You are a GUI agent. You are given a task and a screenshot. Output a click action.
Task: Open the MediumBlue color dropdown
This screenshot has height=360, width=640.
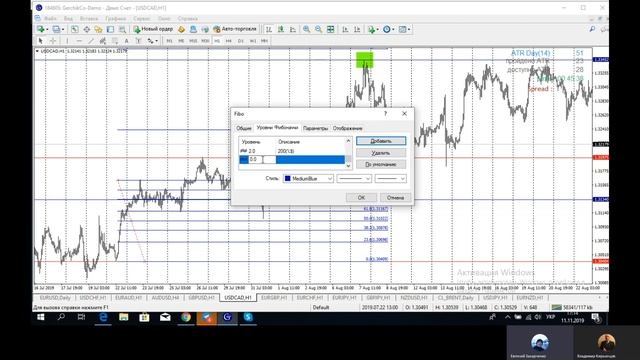(308, 178)
